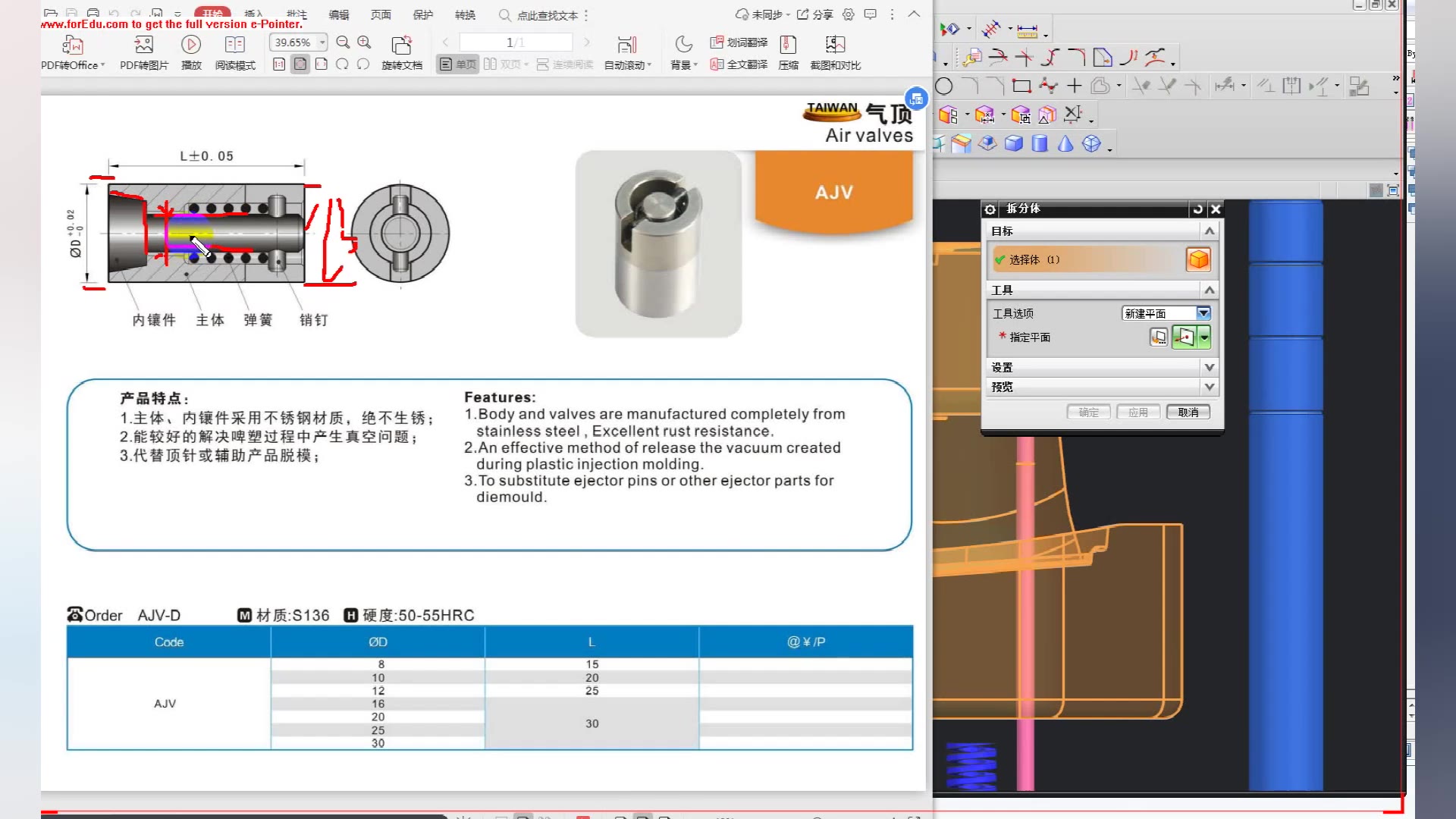The image size is (1456, 819).
Task: Click the 压缩 compress PDF icon
Action: (788, 52)
